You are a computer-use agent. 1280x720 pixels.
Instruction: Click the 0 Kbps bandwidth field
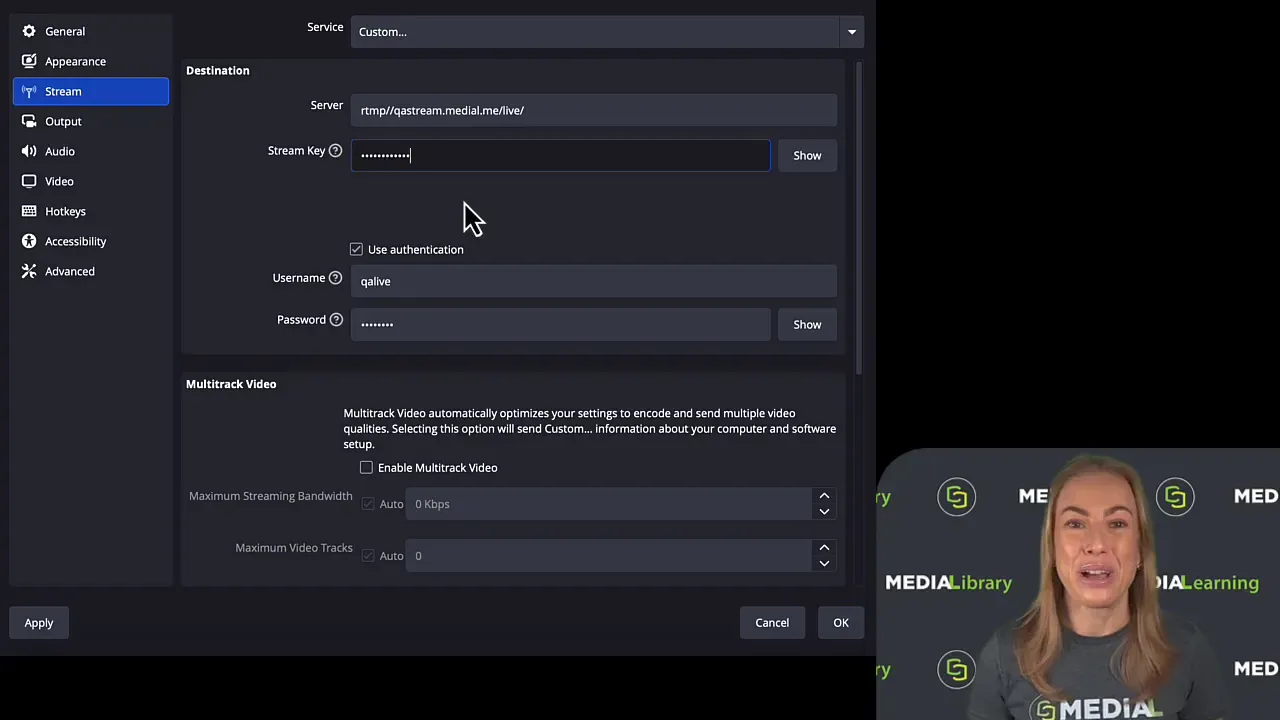pos(610,504)
